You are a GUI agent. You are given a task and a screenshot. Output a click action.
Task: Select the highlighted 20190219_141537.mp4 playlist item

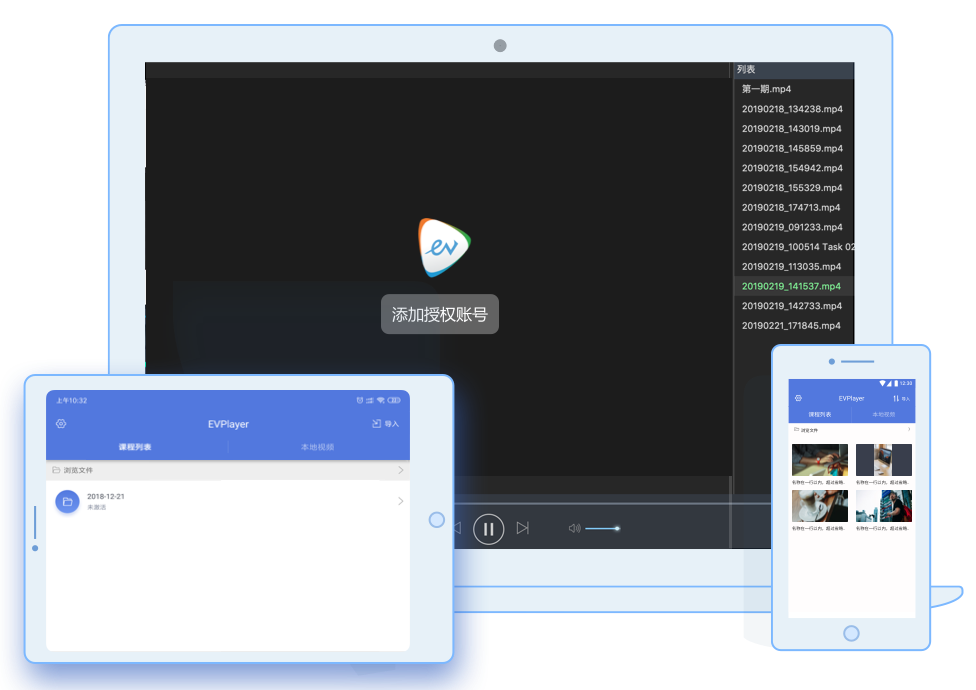[791, 286]
